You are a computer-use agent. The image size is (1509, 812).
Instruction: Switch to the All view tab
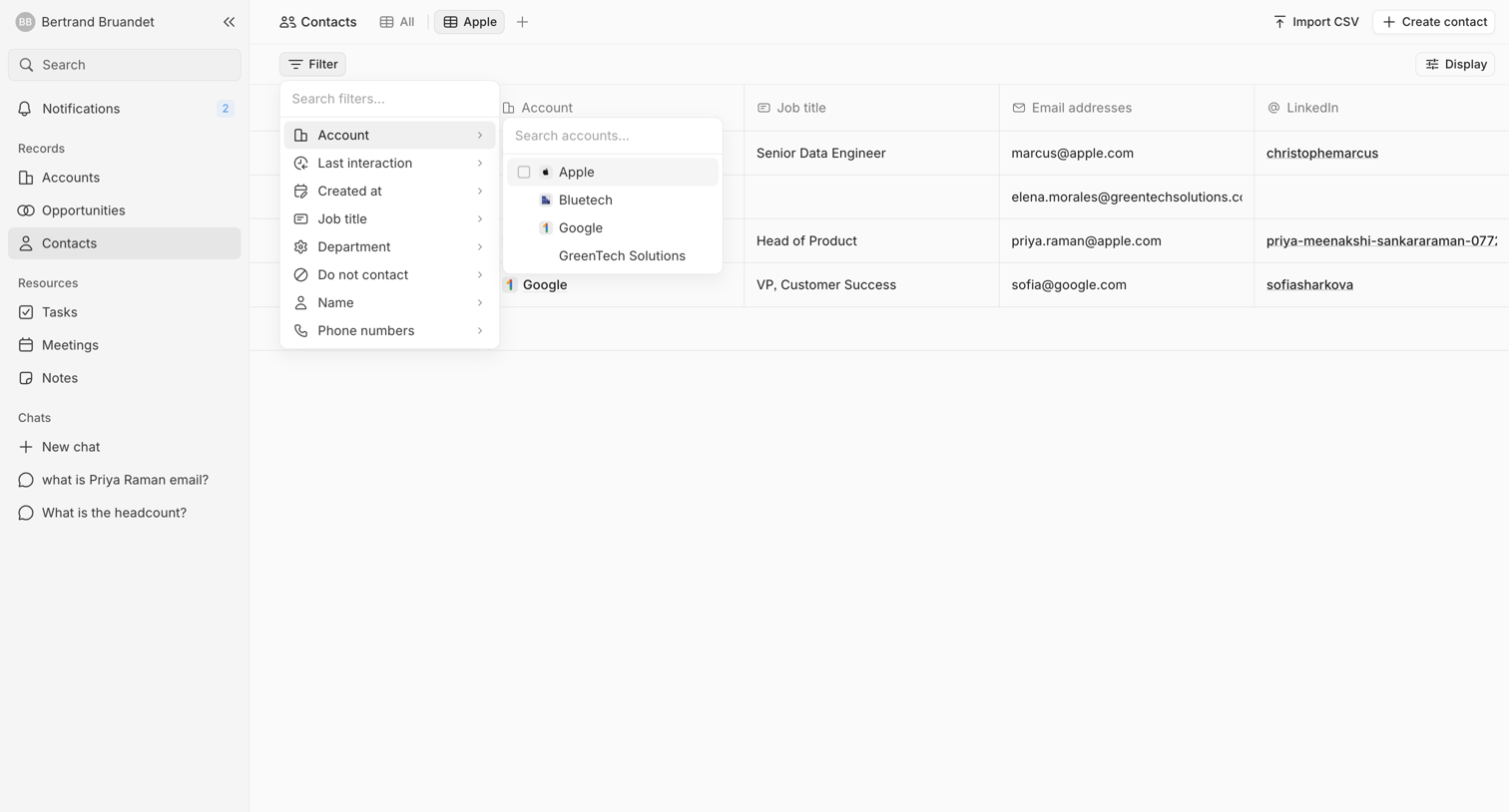(x=397, y=22)
